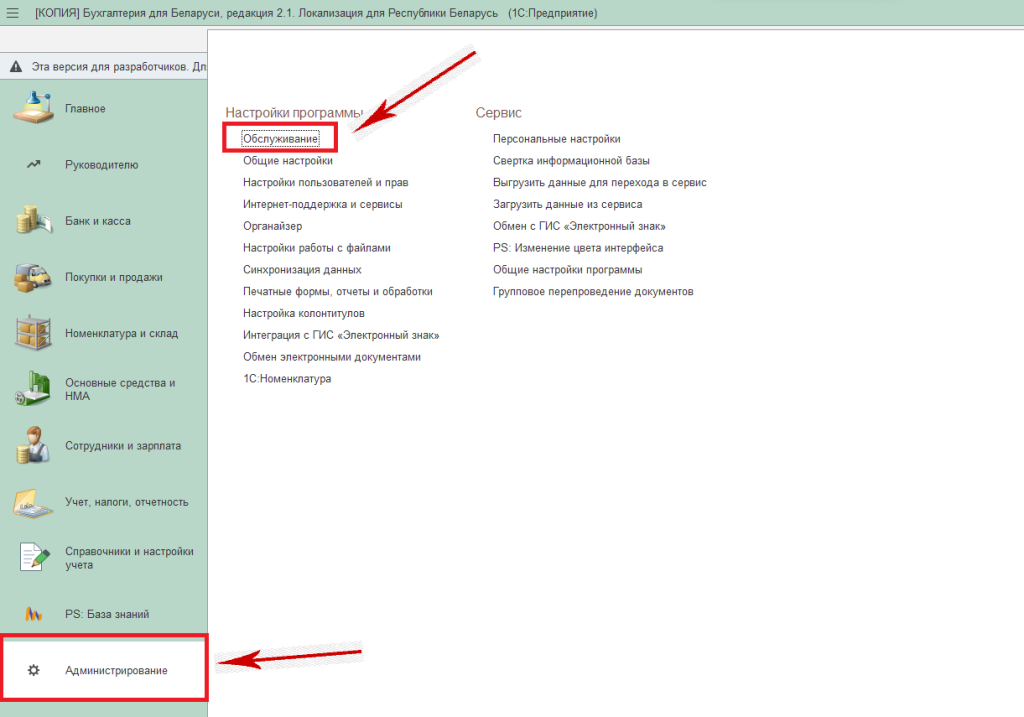Open the hamburger main menu icon
1024x717 pixels.
click(13, 13)
